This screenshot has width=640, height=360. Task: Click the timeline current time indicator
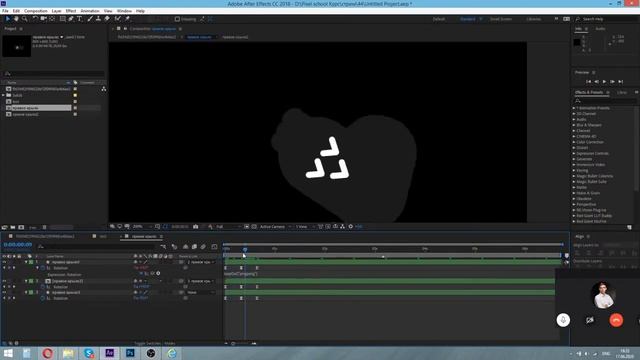tap(245, 249)
